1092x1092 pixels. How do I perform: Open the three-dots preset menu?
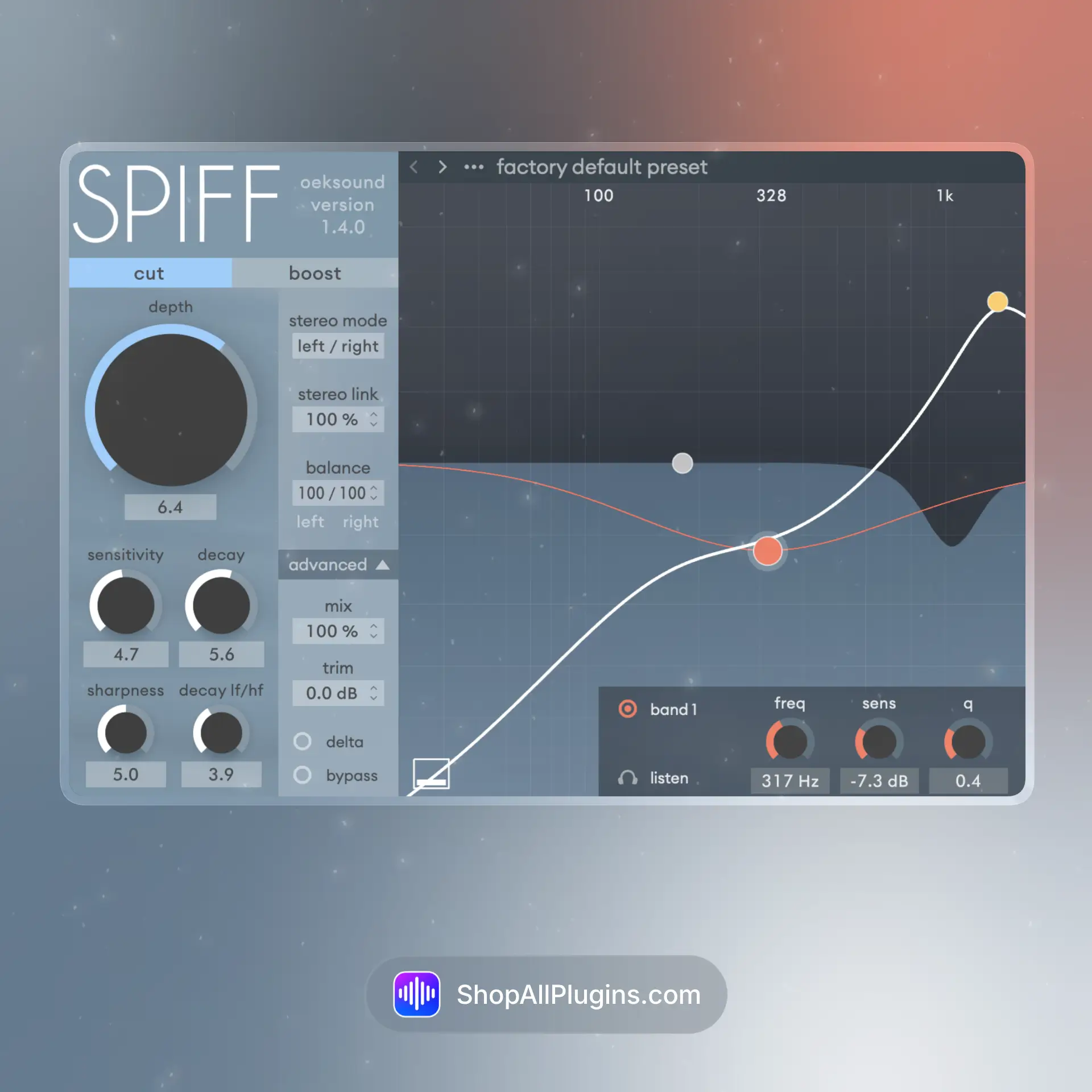pyautogui.click(x=473, y=167)
